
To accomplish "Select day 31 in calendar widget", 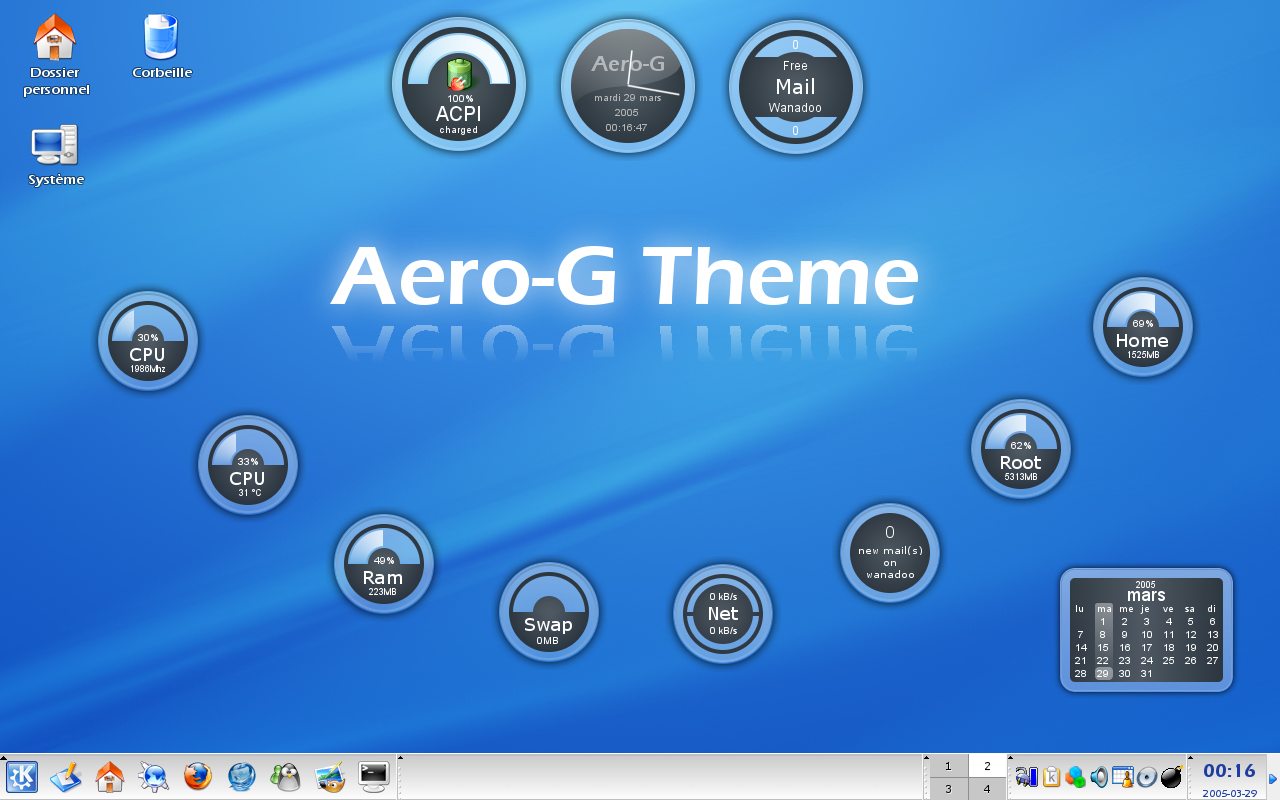I will pos(1146,674).
